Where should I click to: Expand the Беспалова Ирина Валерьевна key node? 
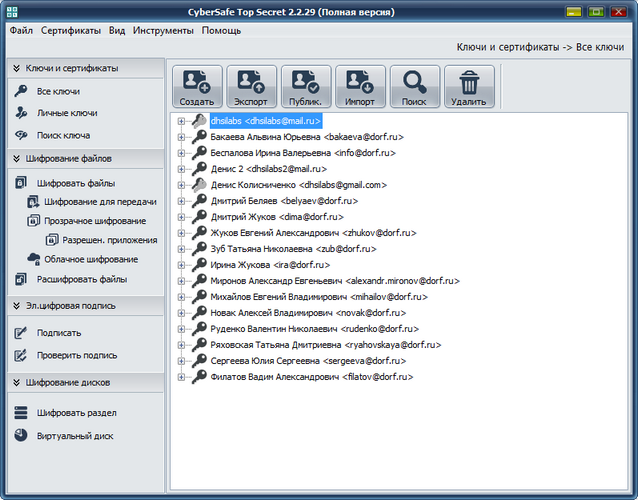coord(181,153)
